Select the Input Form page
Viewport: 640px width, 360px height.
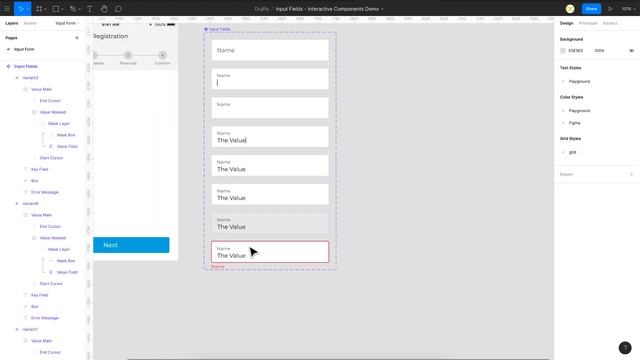tap(24, 49)
